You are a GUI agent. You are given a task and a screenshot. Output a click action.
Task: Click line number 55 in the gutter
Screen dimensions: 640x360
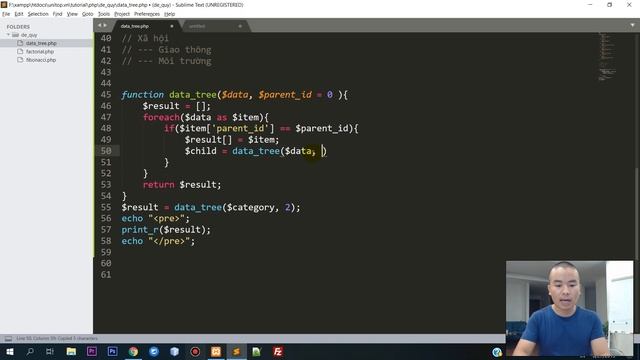click(106, 207)
